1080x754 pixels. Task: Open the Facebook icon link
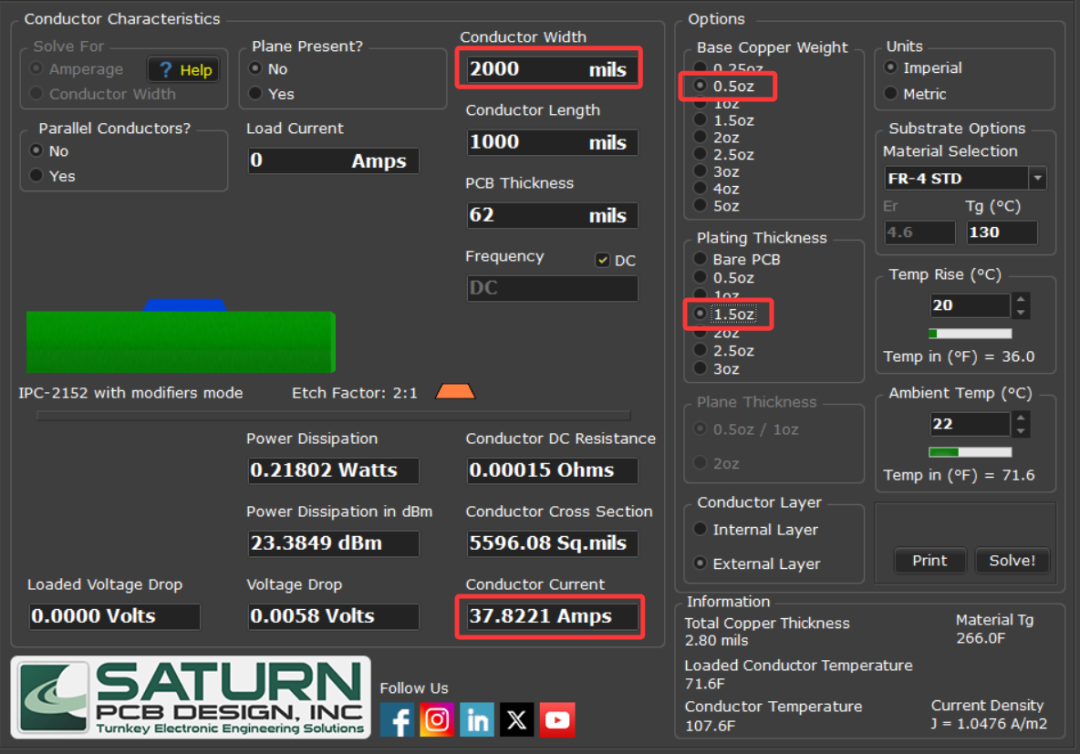(x=397, y=720)
